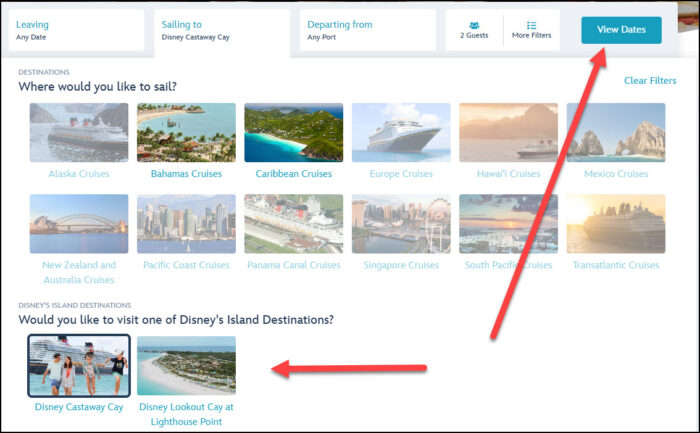This screenshot has height=433, width=700.
Task: Click the Disney Lookout Cay at Lighthouse Point label
Action: click(x=186, y=414)
